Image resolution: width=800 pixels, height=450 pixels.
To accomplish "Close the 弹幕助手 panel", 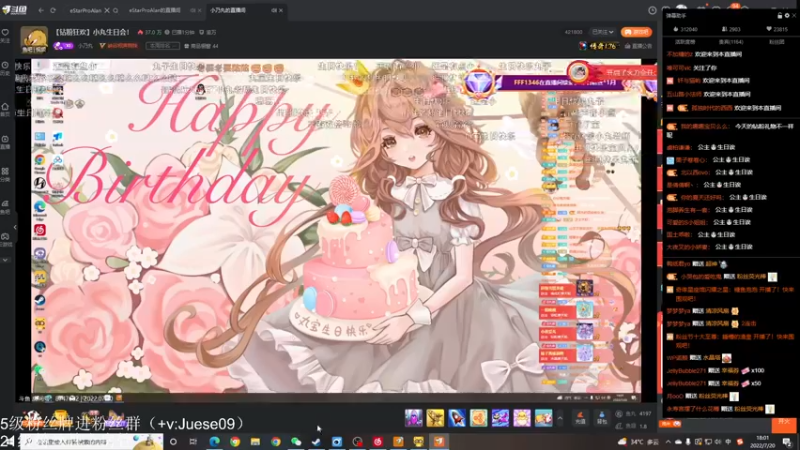I will coord(794,16).
